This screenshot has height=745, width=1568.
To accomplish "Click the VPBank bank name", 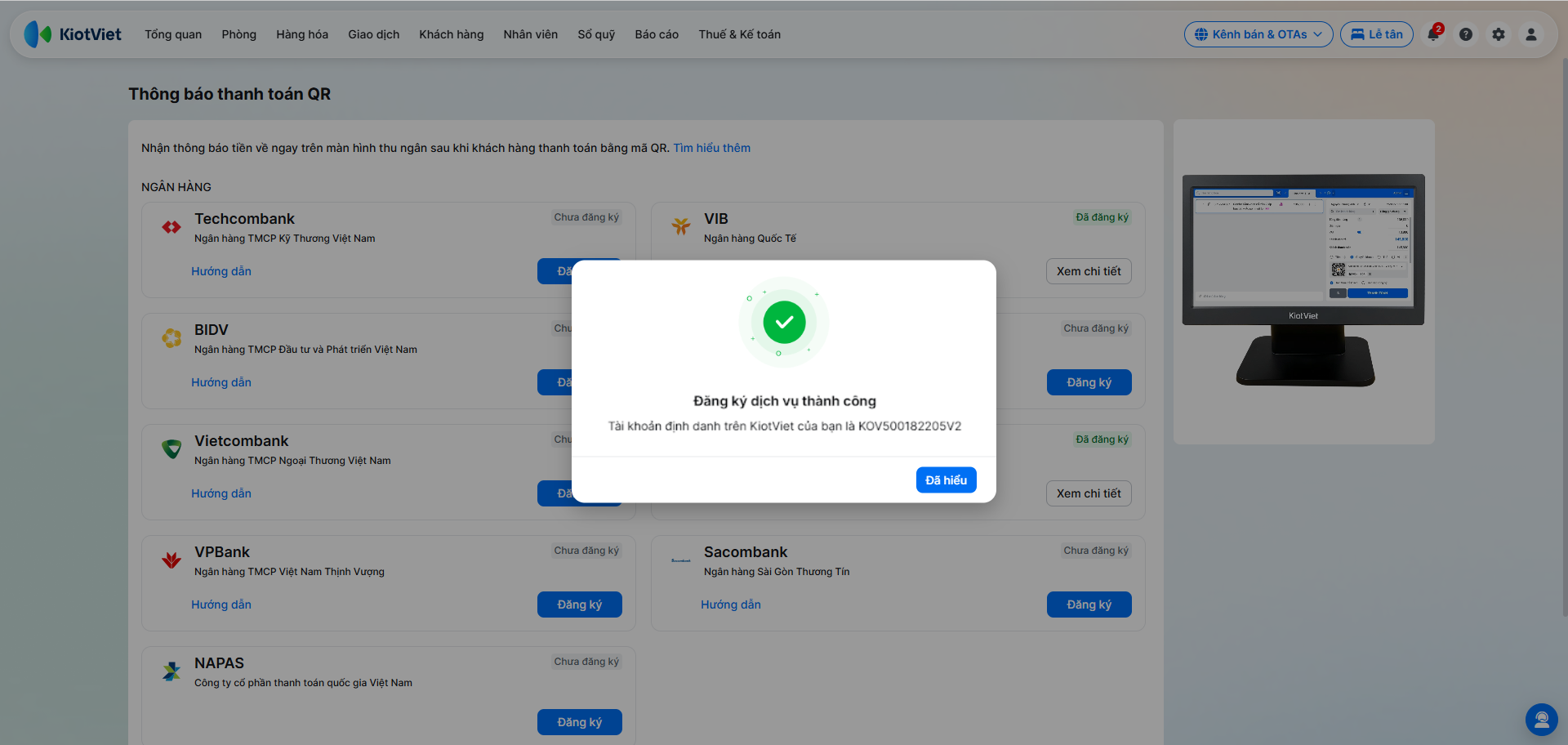I will [x=222, y=552].
